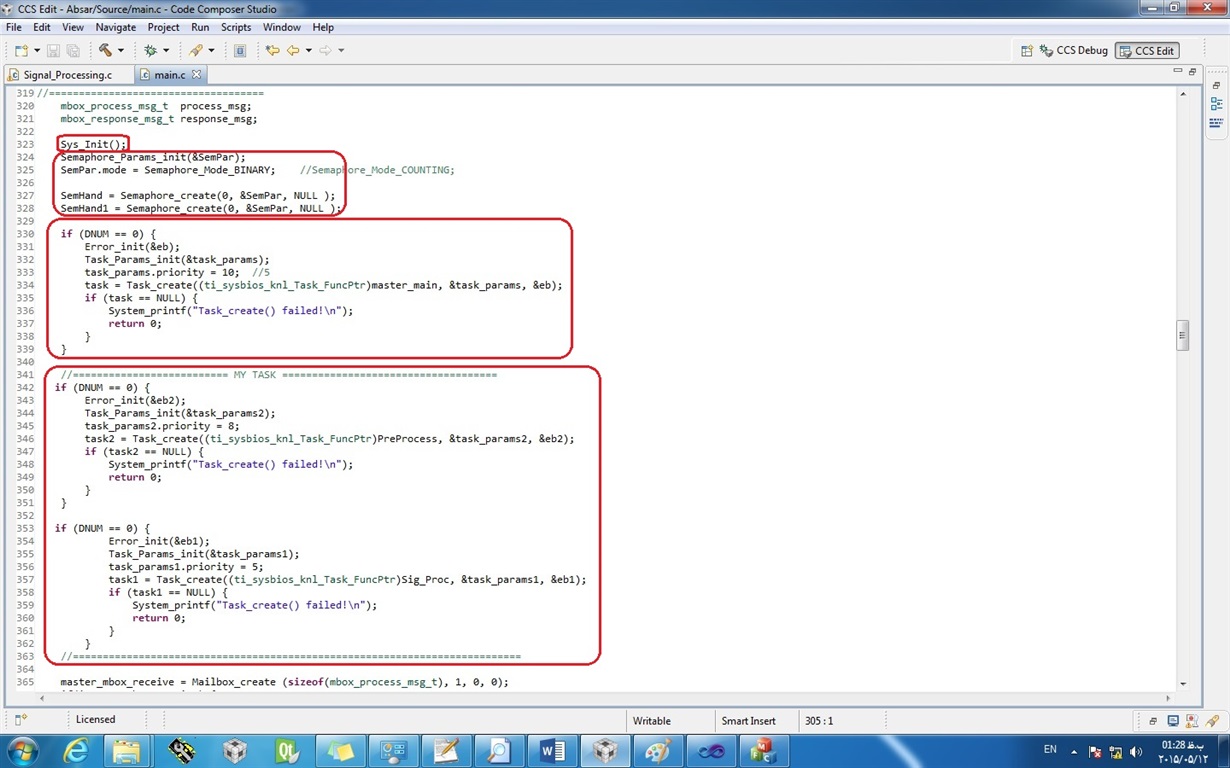
Task: Open the Project menu
Action: click(164, 27)
